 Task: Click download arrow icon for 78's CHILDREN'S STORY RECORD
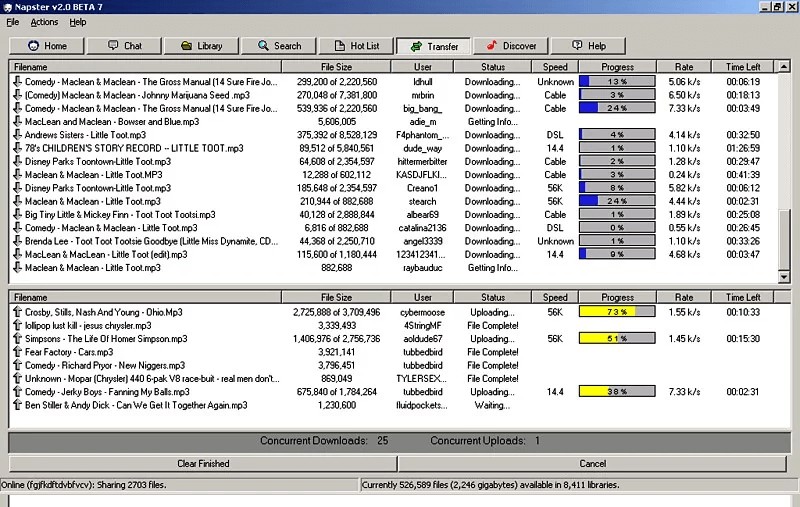[x=17, y=148]
